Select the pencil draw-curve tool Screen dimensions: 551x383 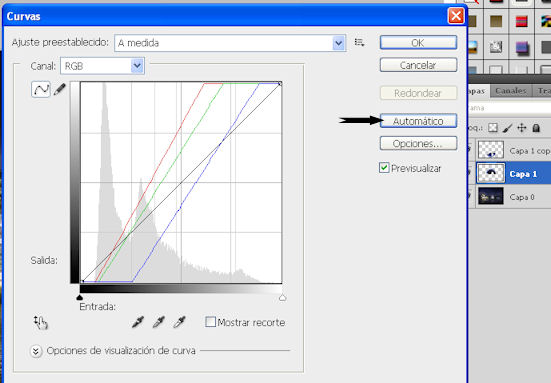(x=59, y=89)
